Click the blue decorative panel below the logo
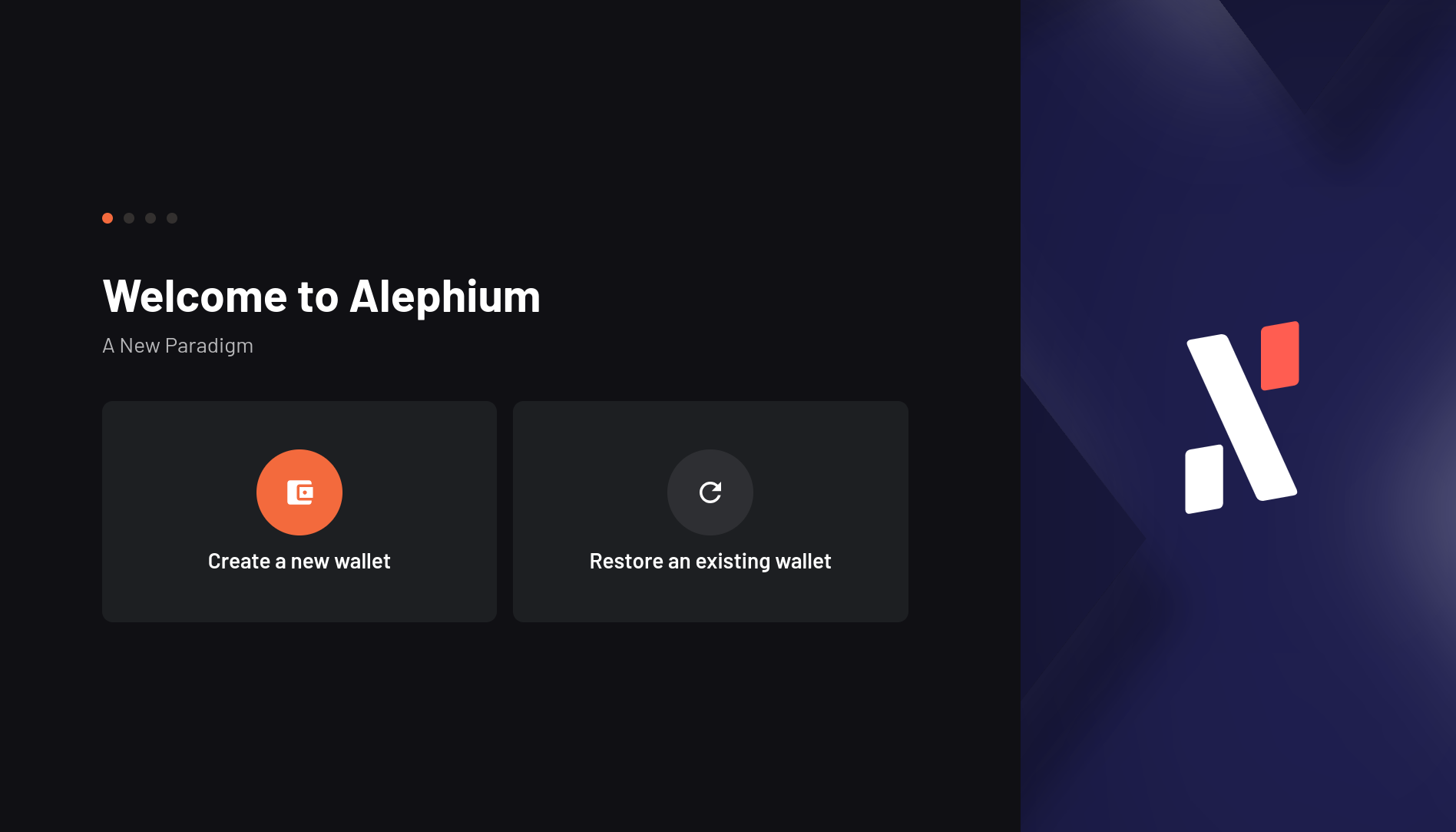This screenshot has width=1456, height=832. 1238,676
